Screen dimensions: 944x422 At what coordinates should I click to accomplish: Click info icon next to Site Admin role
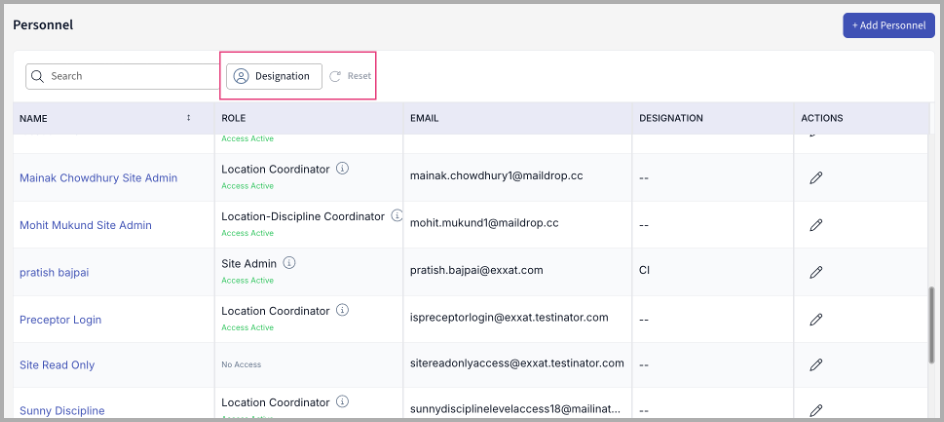289,263
